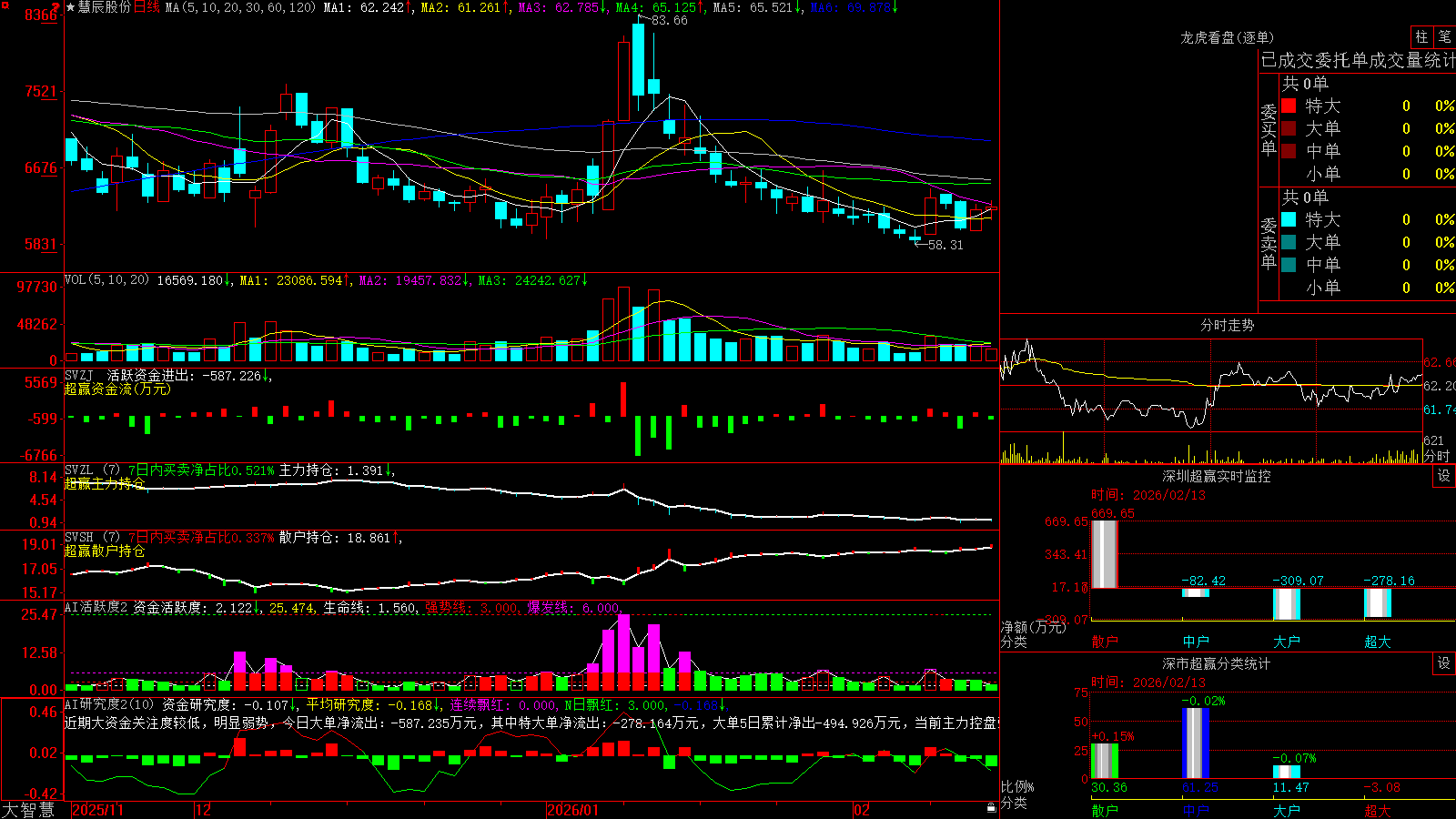Click dark red 中单 swatch under 委买单
The image size is (1456, 819).
pos(1289,151)
